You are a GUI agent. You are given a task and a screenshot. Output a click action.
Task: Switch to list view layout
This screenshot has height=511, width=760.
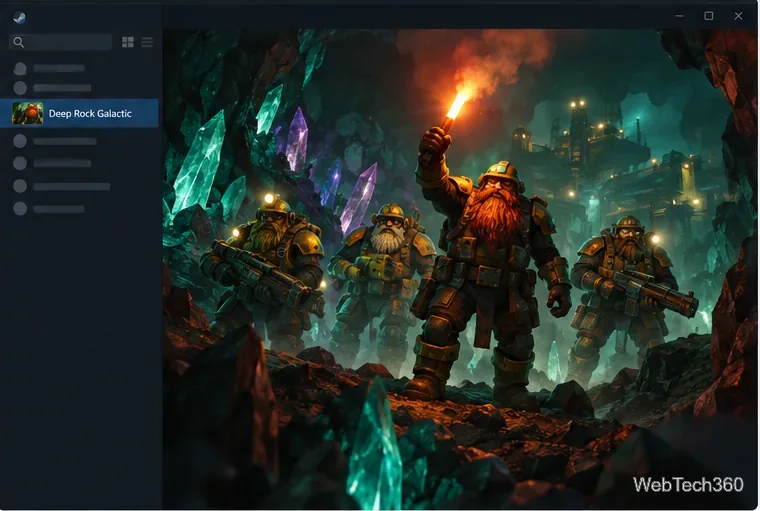pos(147,42)
